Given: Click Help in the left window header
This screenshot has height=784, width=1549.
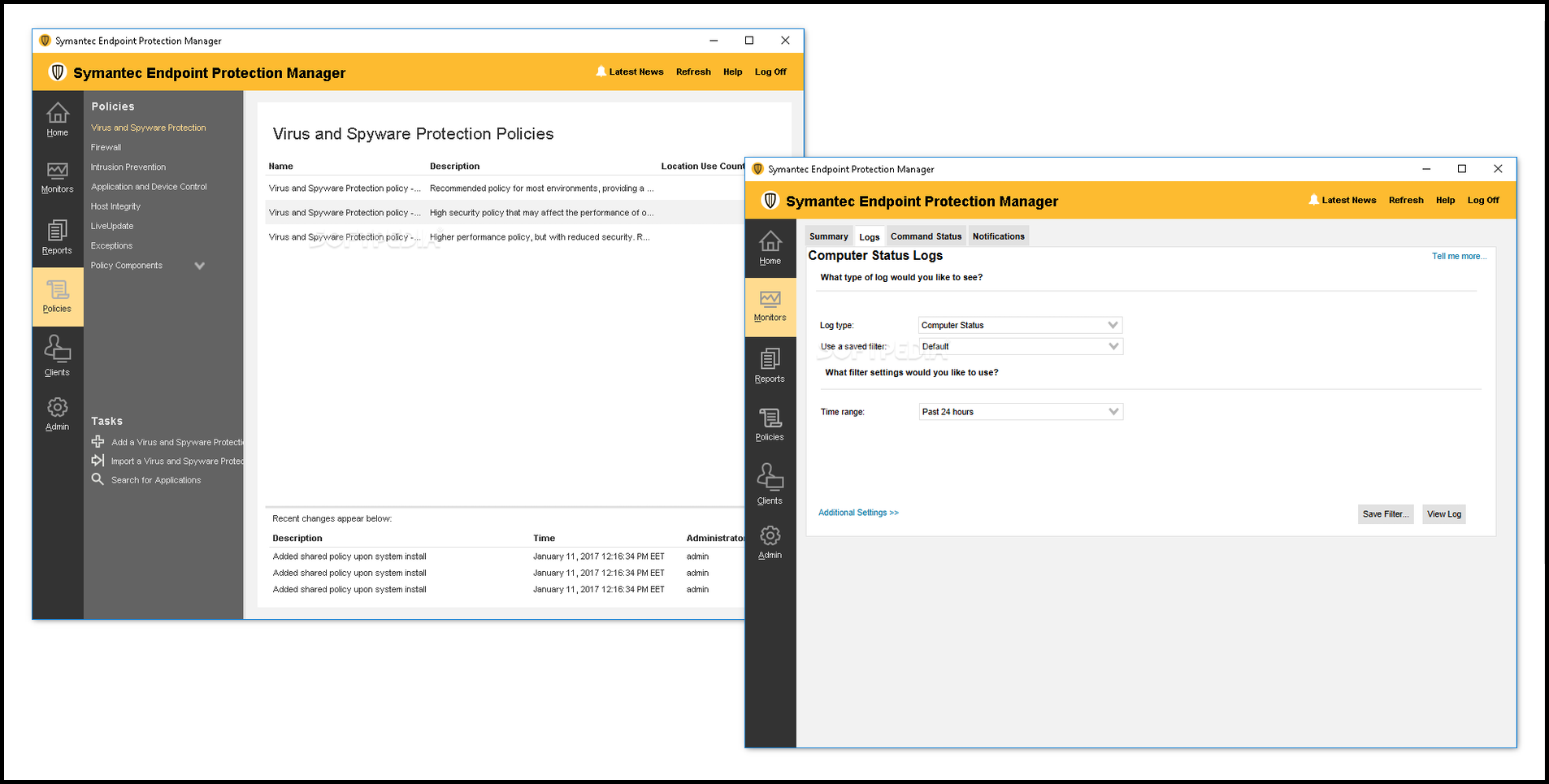Looking at the screenshot, I should coord(732,71).
